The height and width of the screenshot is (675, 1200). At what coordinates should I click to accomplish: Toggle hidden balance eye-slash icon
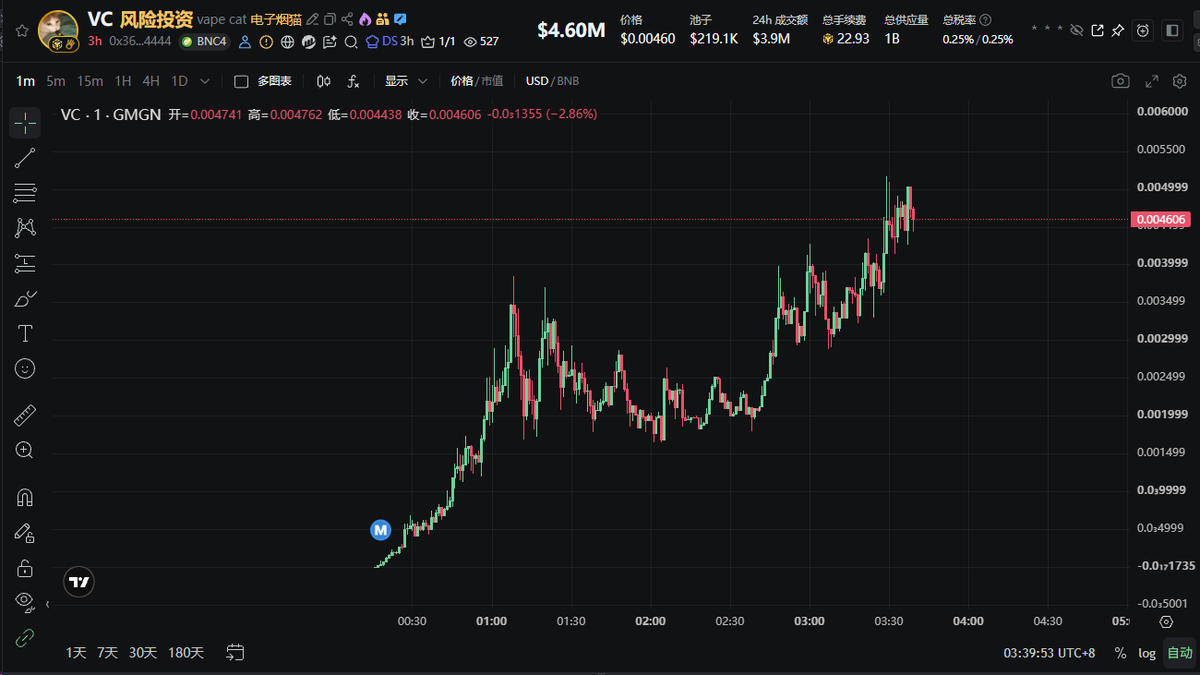(x=1077, y=30)
